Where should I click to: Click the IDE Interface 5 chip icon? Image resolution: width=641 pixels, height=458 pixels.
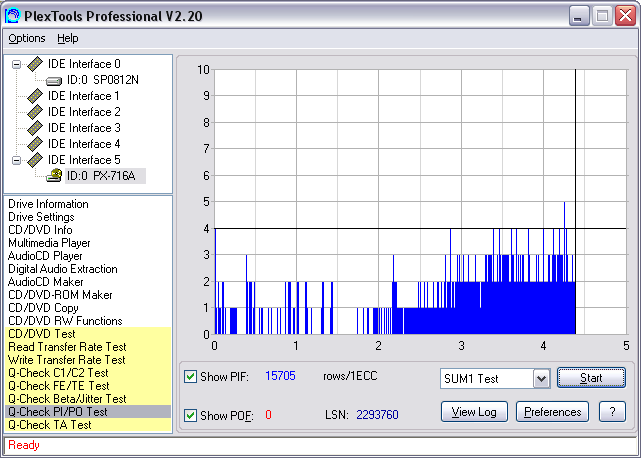[x=35, y=160]
